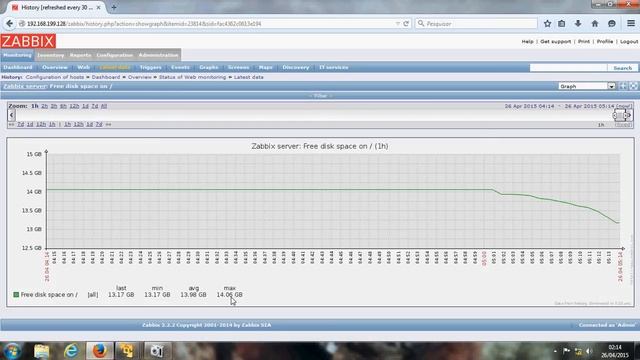Viewport: 640px width, 360px height.
Task: Click the ZABBIX logo
Action: 28,41
